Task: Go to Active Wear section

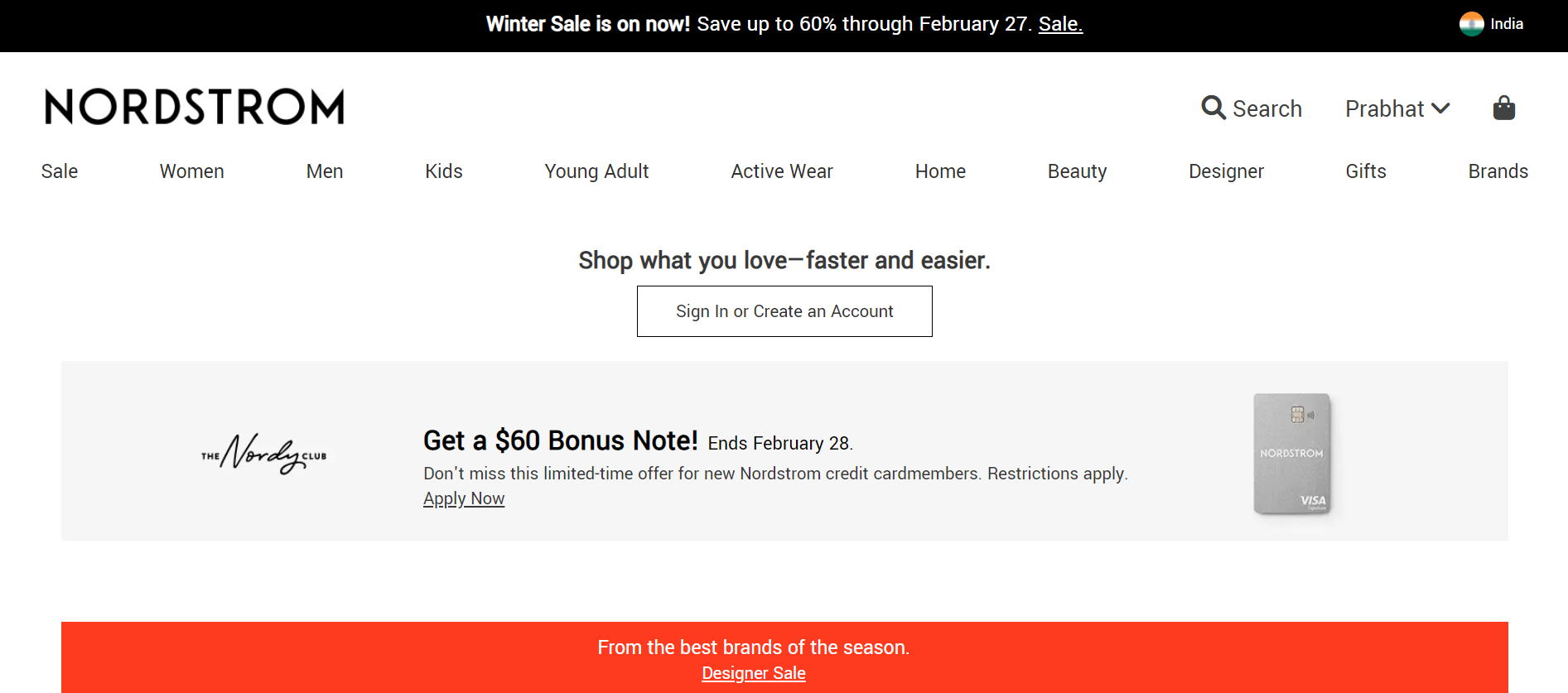Action: point(782,171)
